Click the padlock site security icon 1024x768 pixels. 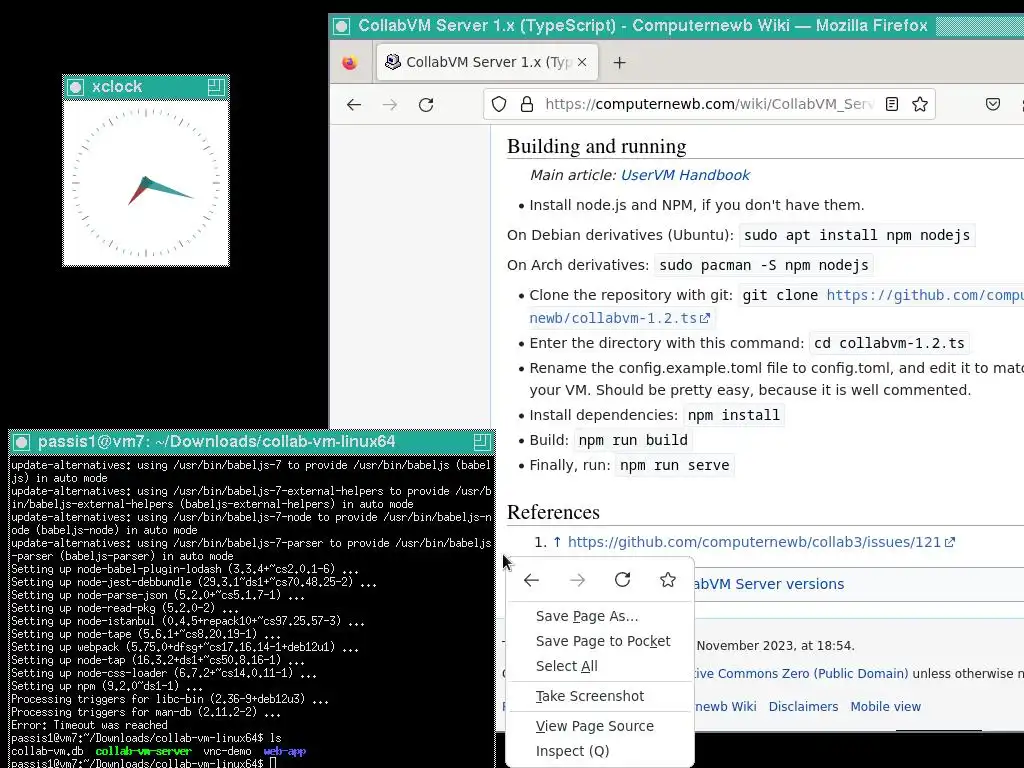pyautogui.click(x=527, y=104)
